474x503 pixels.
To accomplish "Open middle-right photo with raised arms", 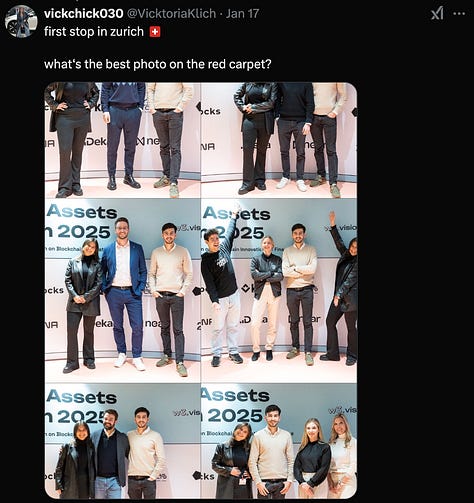I will tap(279, 291).
